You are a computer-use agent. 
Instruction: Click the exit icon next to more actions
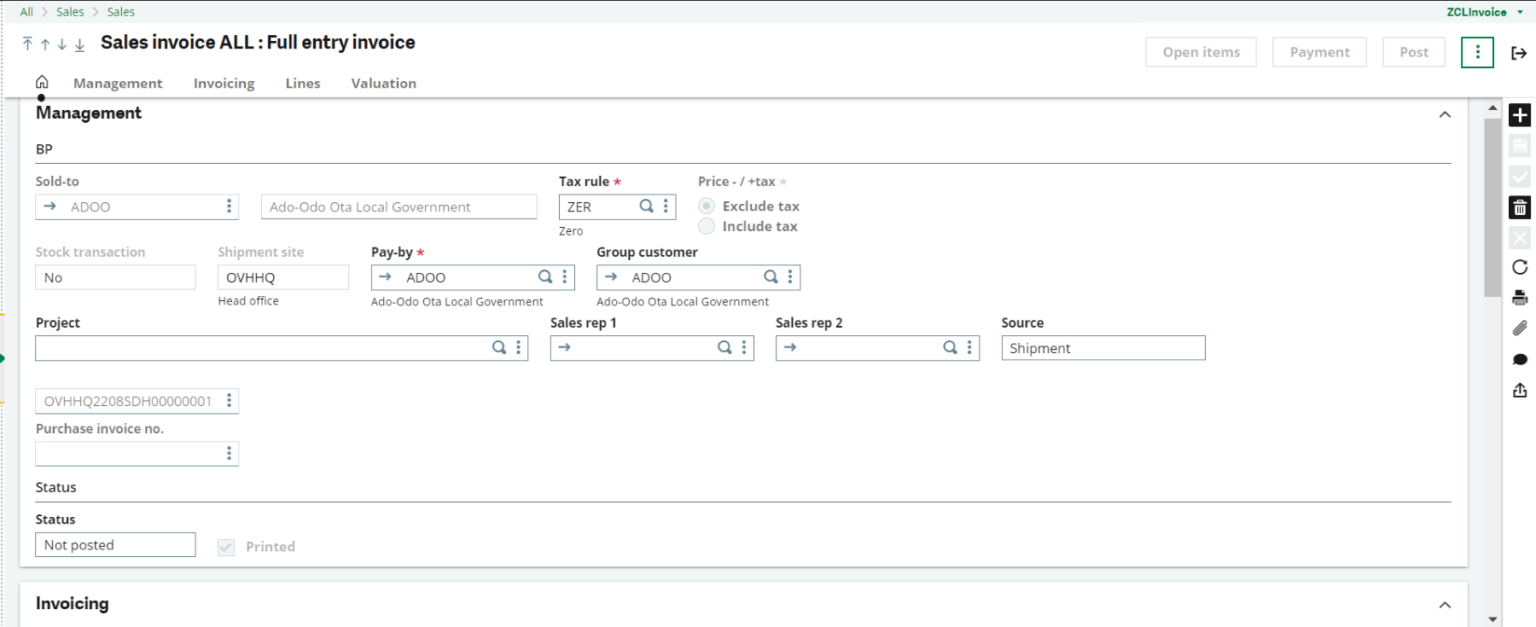click(x=1518, y=53)
